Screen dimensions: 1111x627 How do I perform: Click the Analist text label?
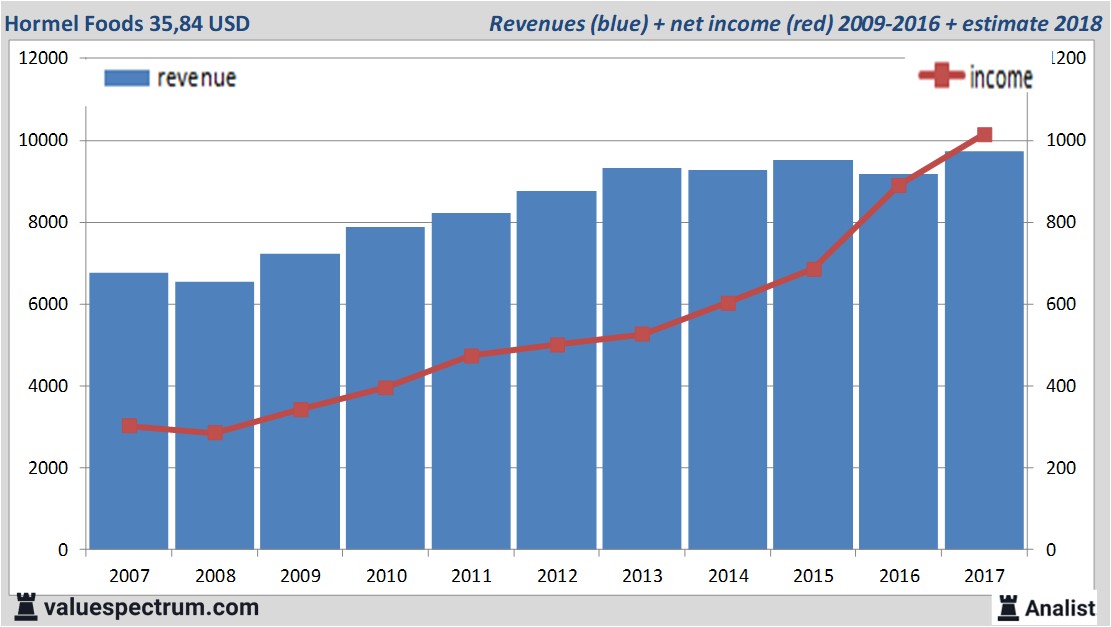pos(1060,607)
